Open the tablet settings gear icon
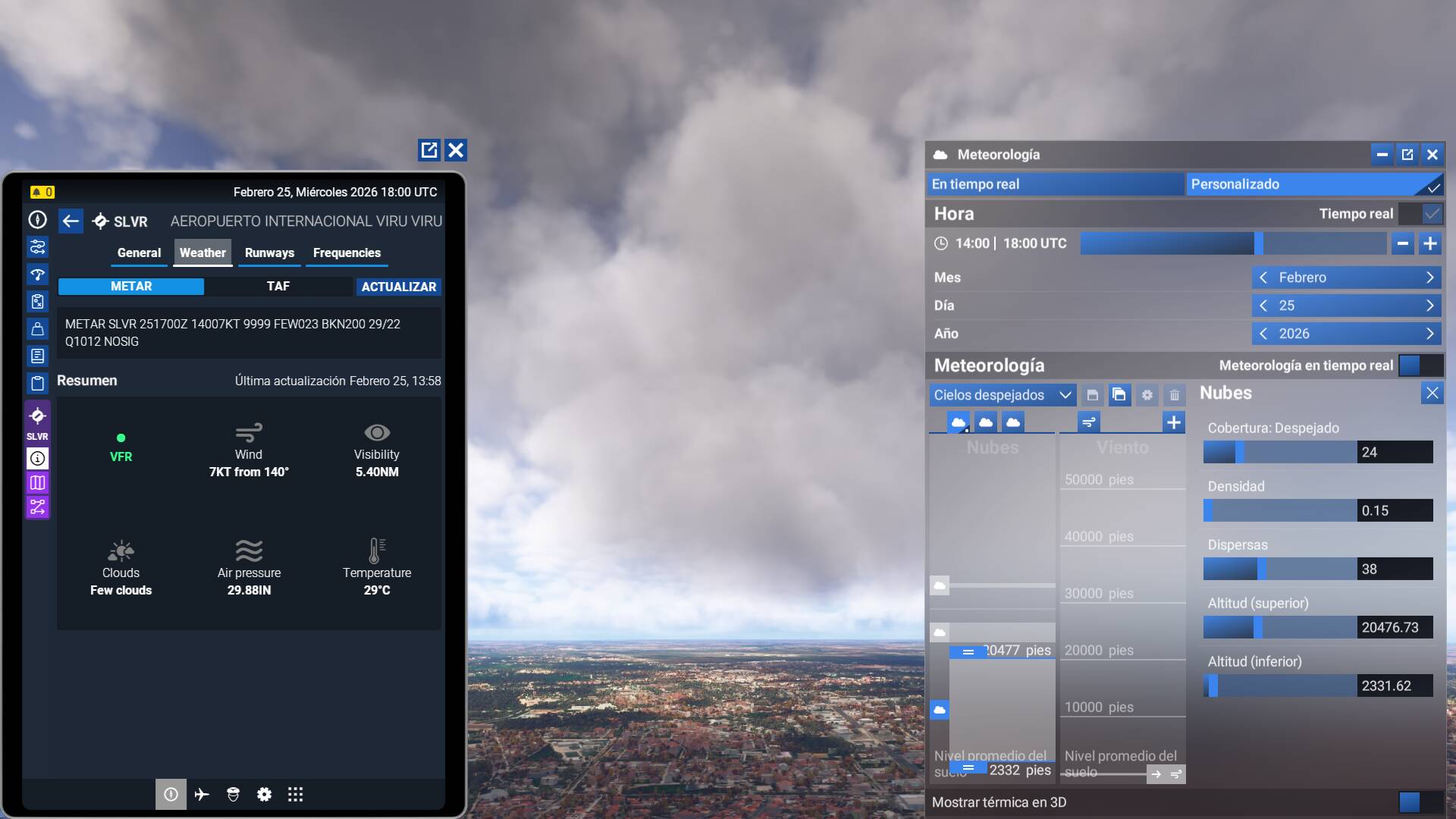The height and width of the screenshot is (819, 1456). (264, 794)
